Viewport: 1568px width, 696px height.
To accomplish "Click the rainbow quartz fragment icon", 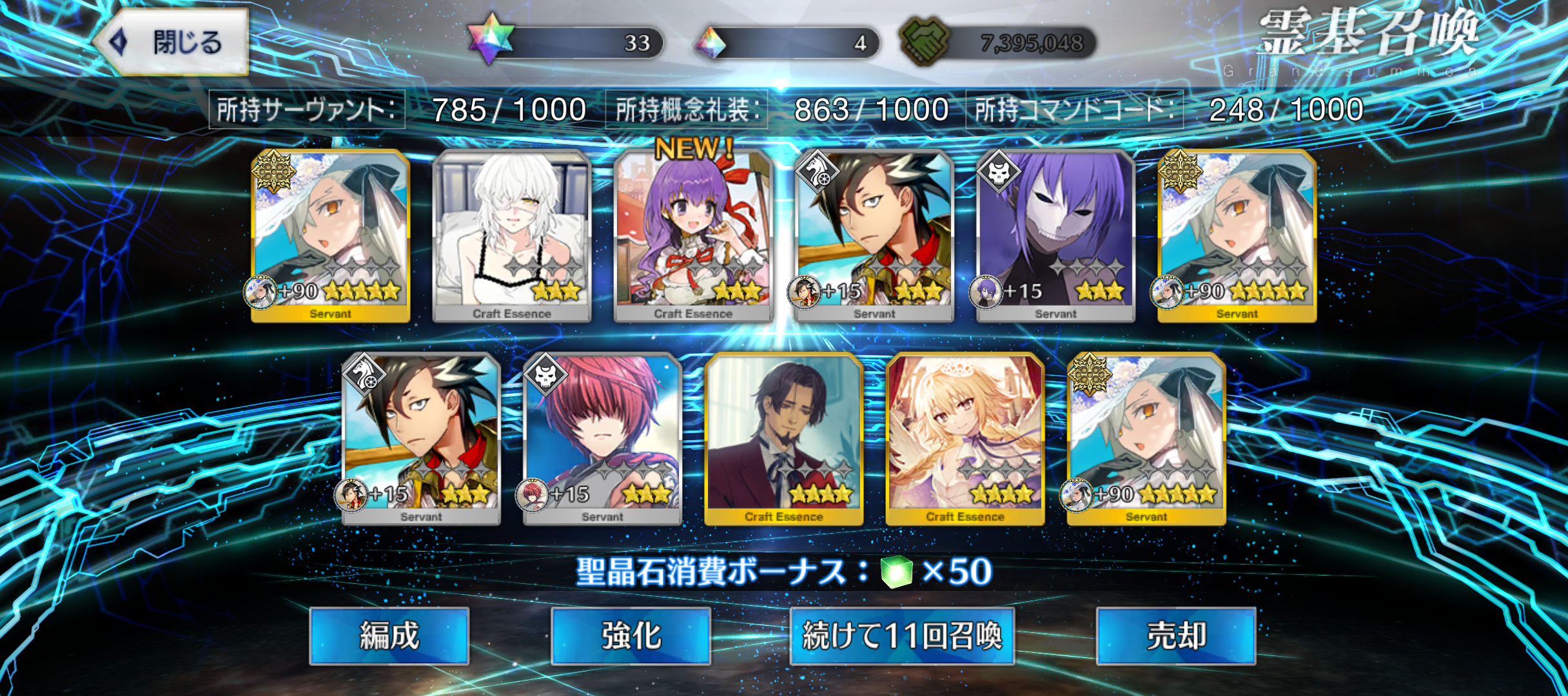I will coord(709,43).
